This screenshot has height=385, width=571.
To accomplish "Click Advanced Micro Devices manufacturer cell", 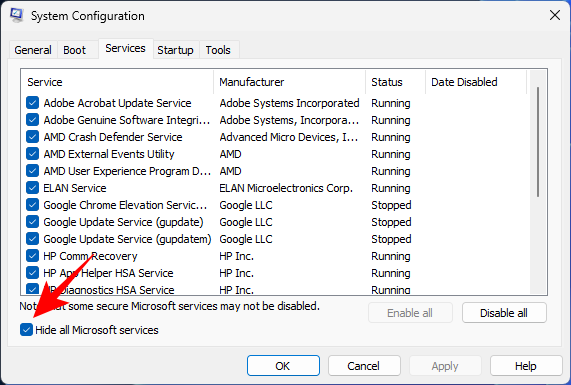I will pyautogui.click(x=288, y=137).
